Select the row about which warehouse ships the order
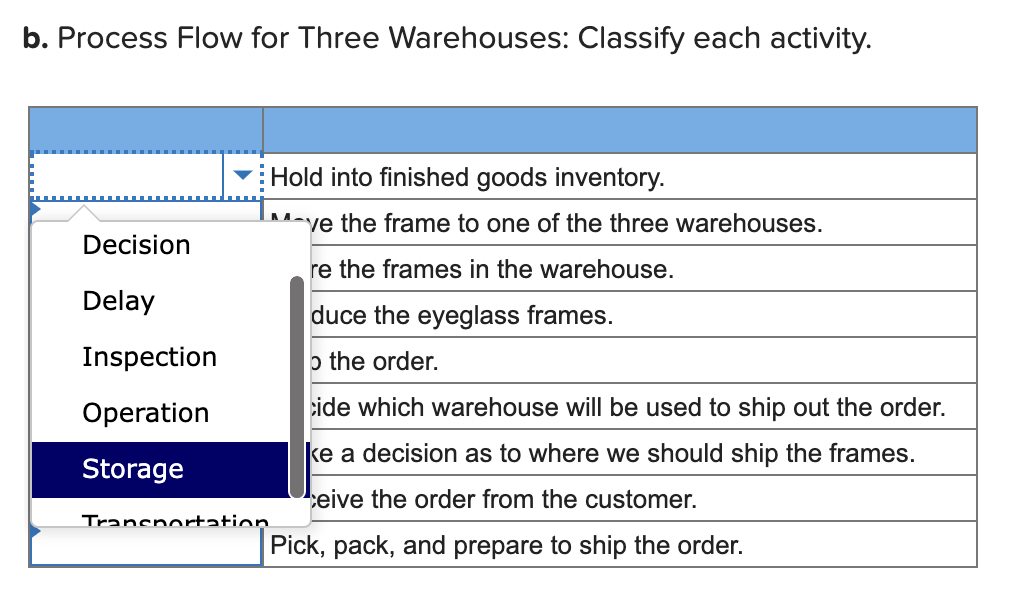 [600, 407]
